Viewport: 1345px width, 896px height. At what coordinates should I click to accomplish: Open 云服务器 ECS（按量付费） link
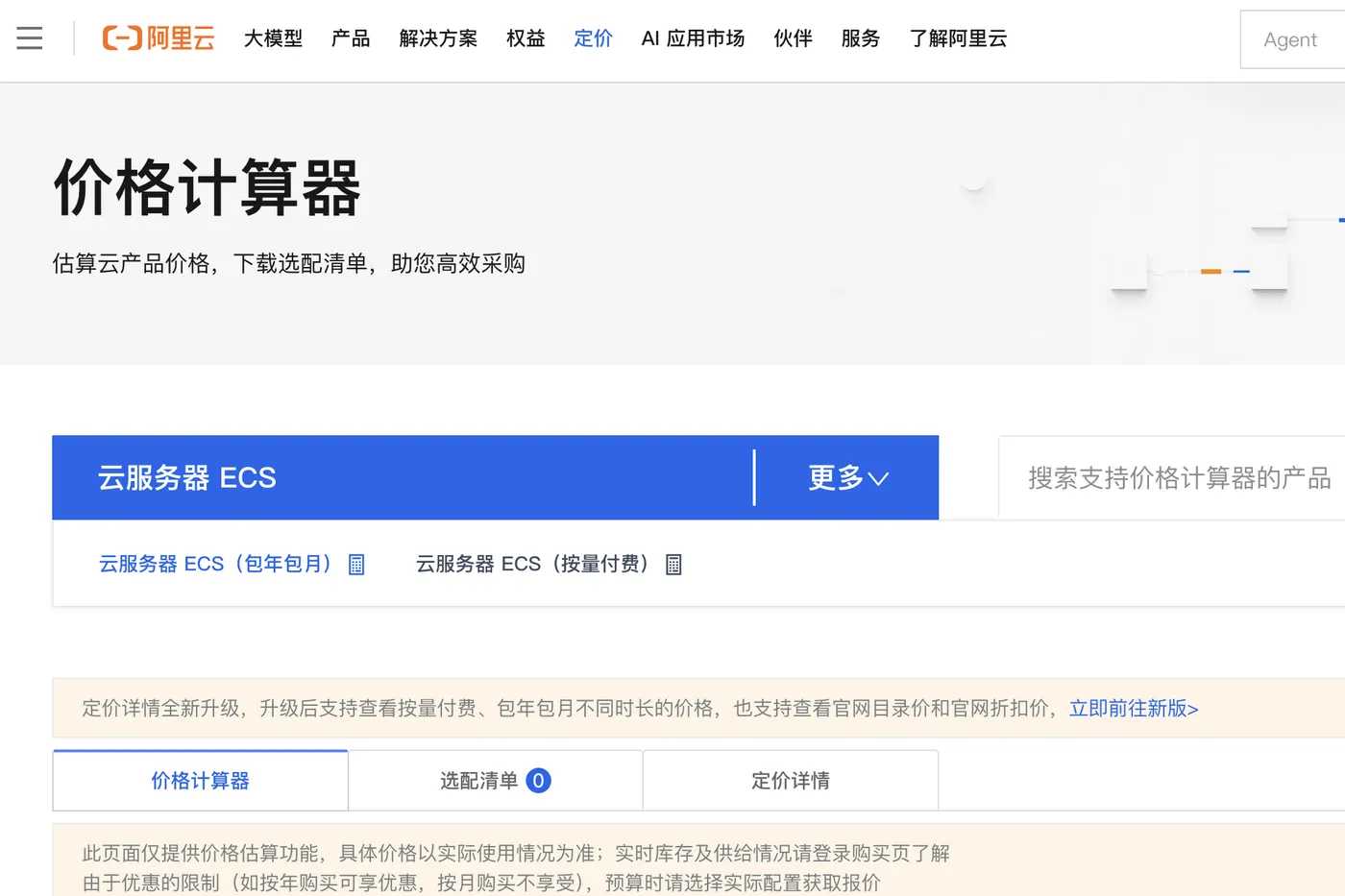pyautogui.click(x=532, y=564)
